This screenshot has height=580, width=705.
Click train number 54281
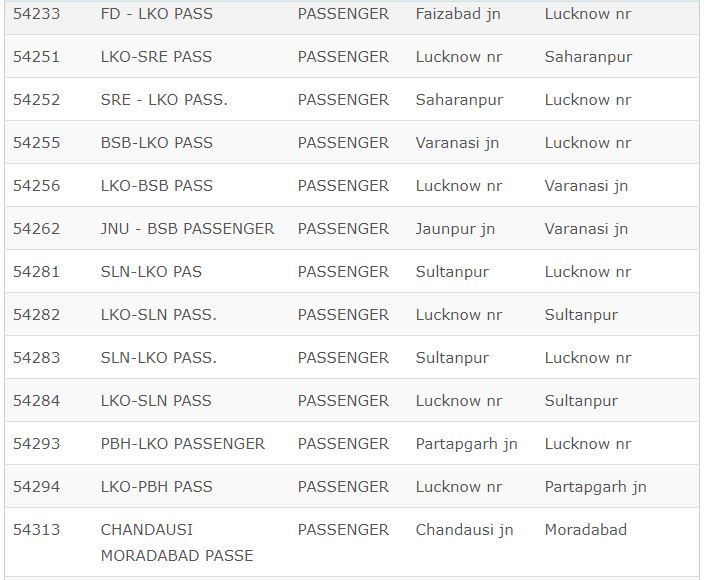click(36, 272)
